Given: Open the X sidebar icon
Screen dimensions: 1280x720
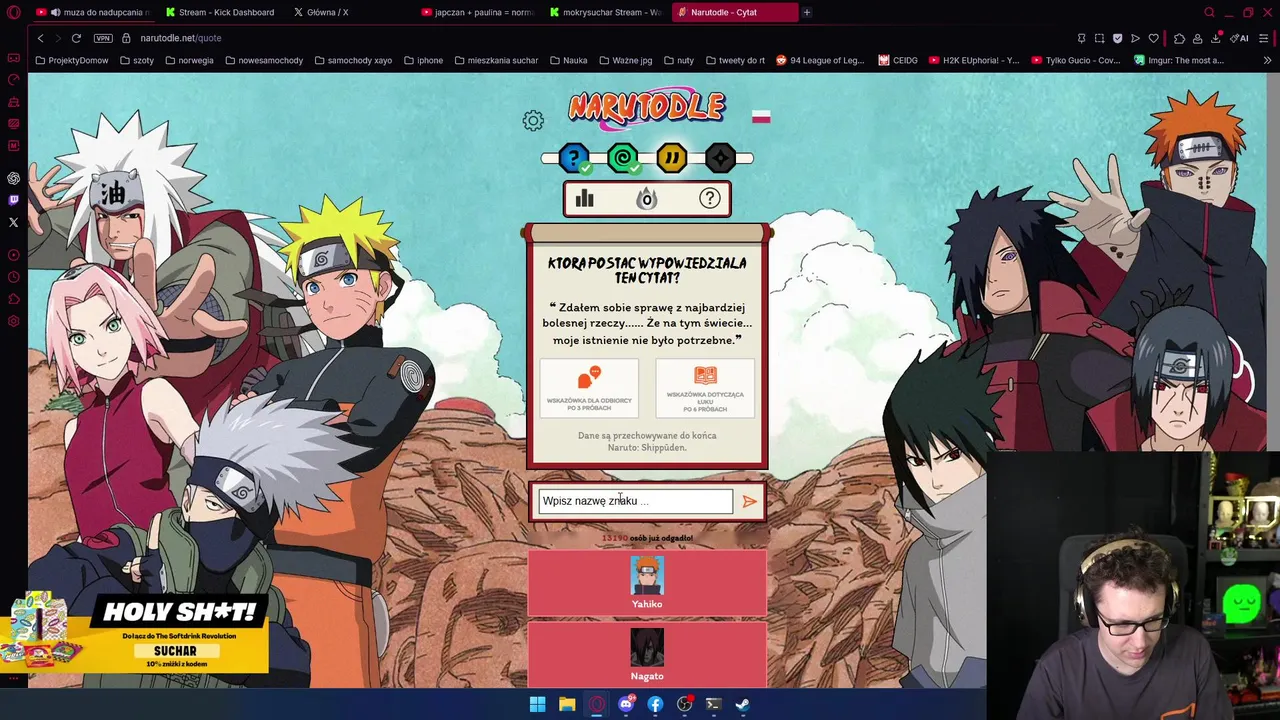Looking at the screenshot, I should tap(13, 222).
